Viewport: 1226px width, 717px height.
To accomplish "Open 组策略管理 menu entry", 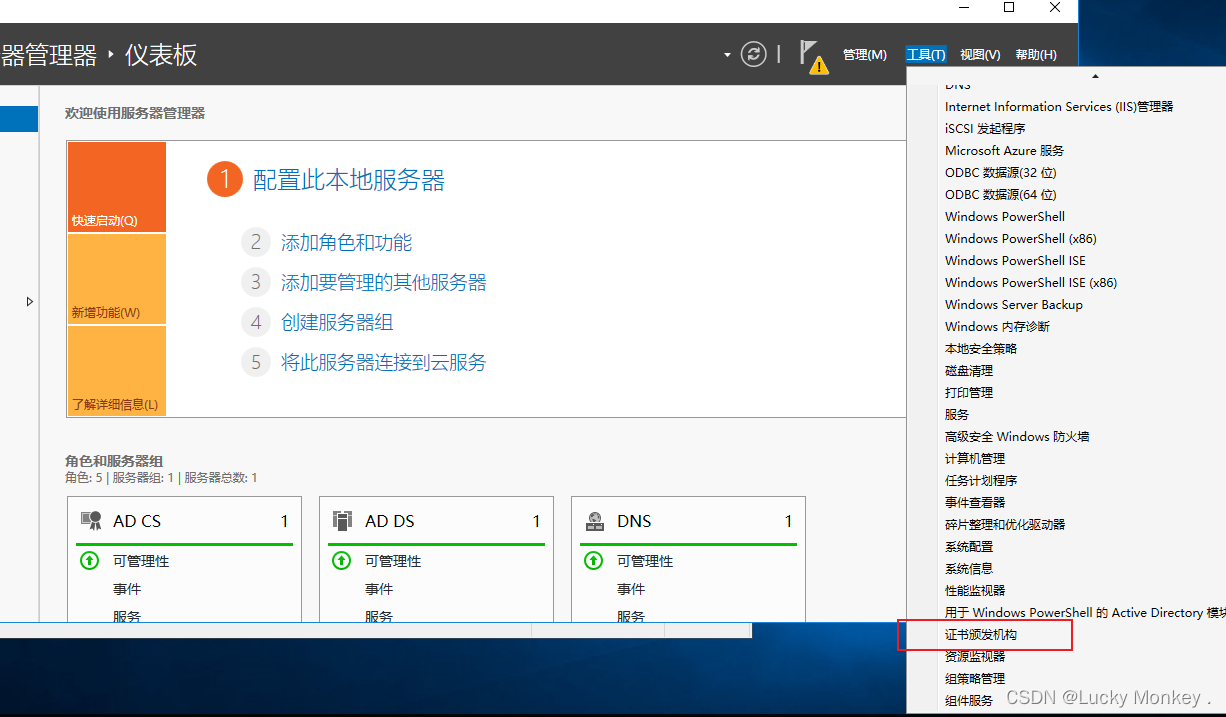I will [x=975, y=678].
